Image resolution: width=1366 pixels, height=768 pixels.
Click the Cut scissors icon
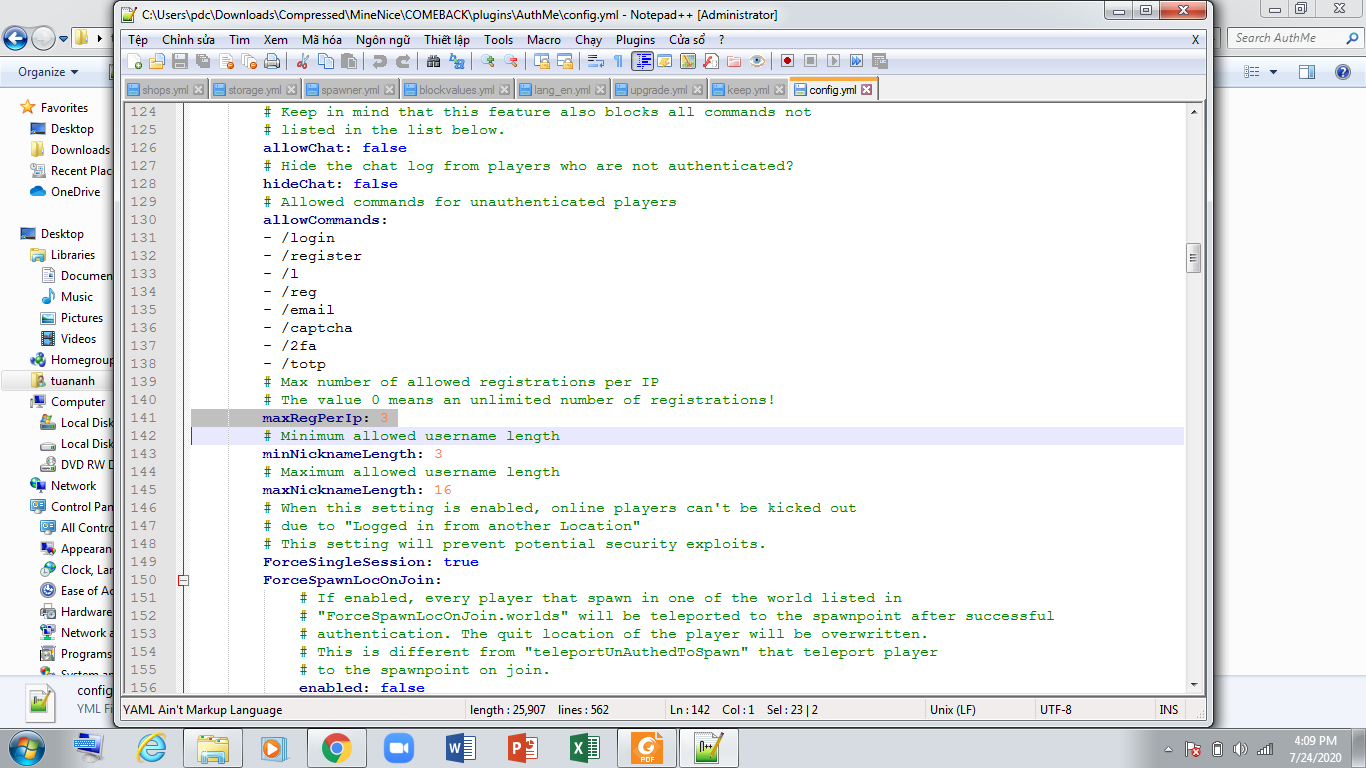click(x=303, y=61)
